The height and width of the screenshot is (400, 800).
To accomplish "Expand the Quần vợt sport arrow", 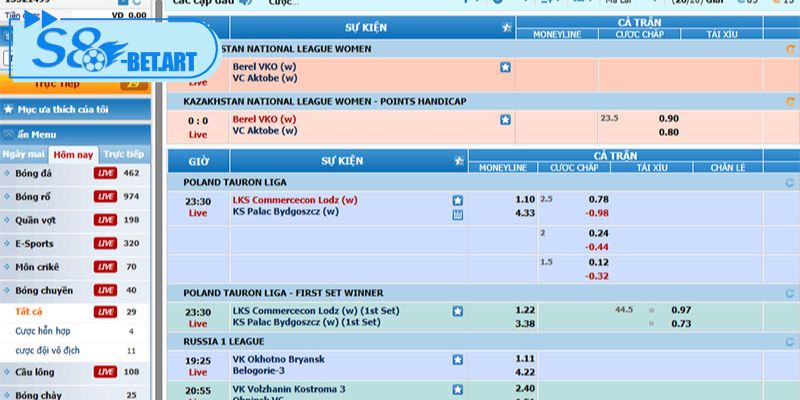I will tap(7, 220).
